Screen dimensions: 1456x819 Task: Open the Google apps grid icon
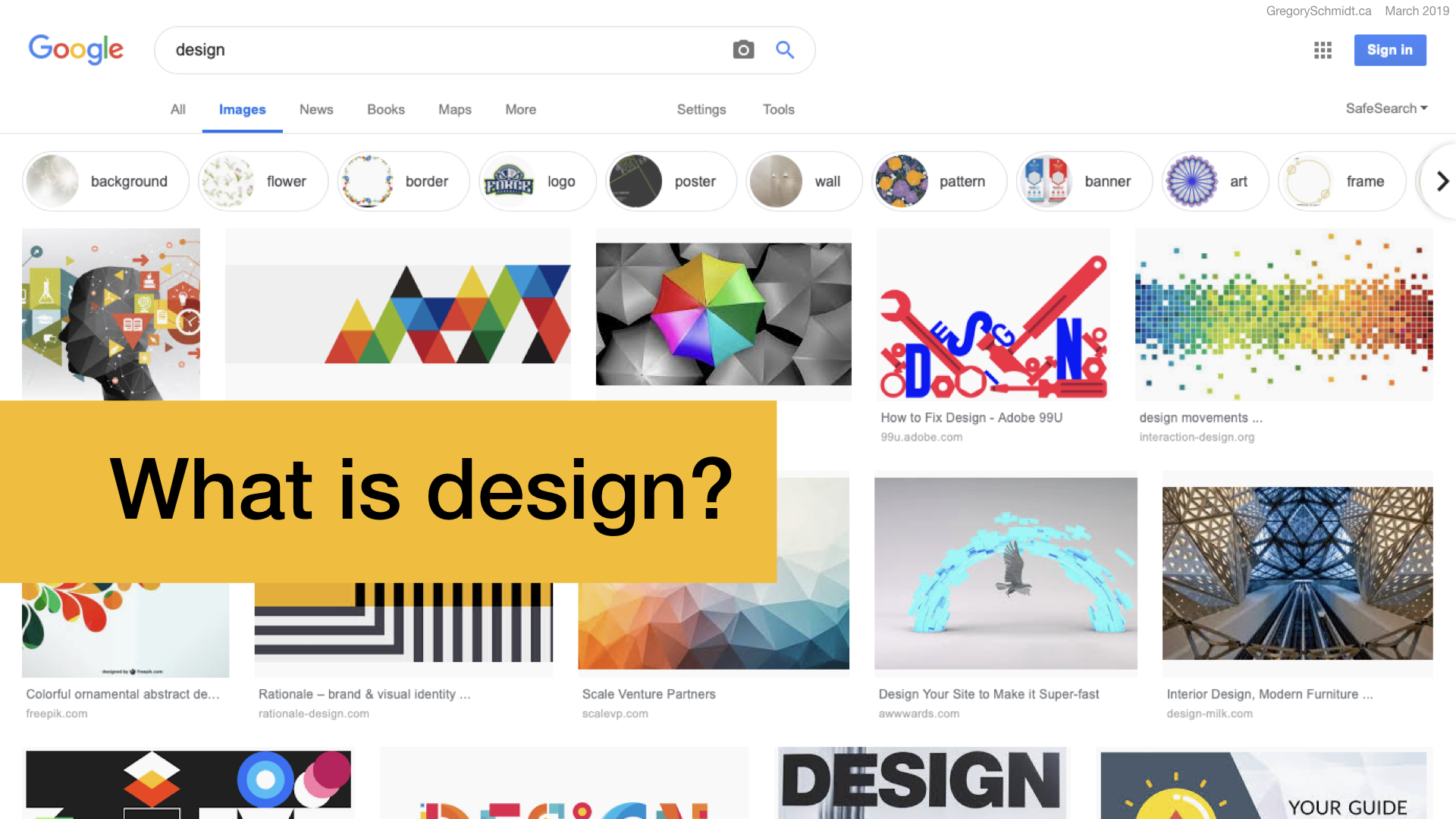[x=1323, y=50]
